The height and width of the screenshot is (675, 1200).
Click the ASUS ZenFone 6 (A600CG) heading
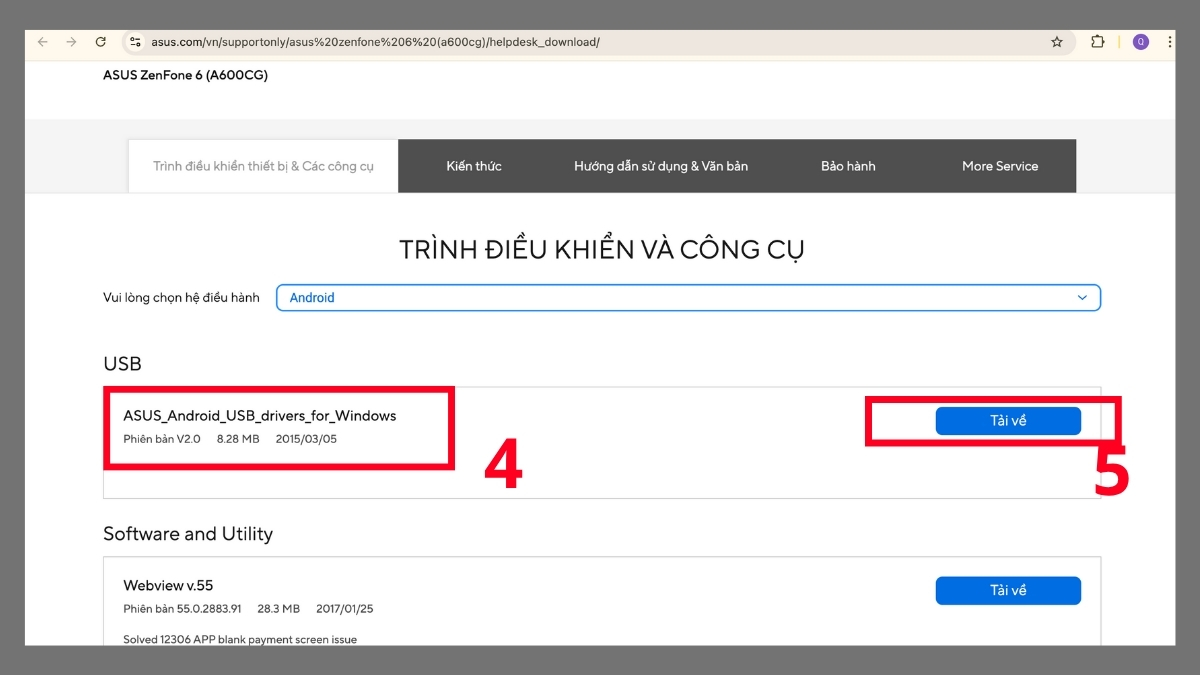(185, 75)
